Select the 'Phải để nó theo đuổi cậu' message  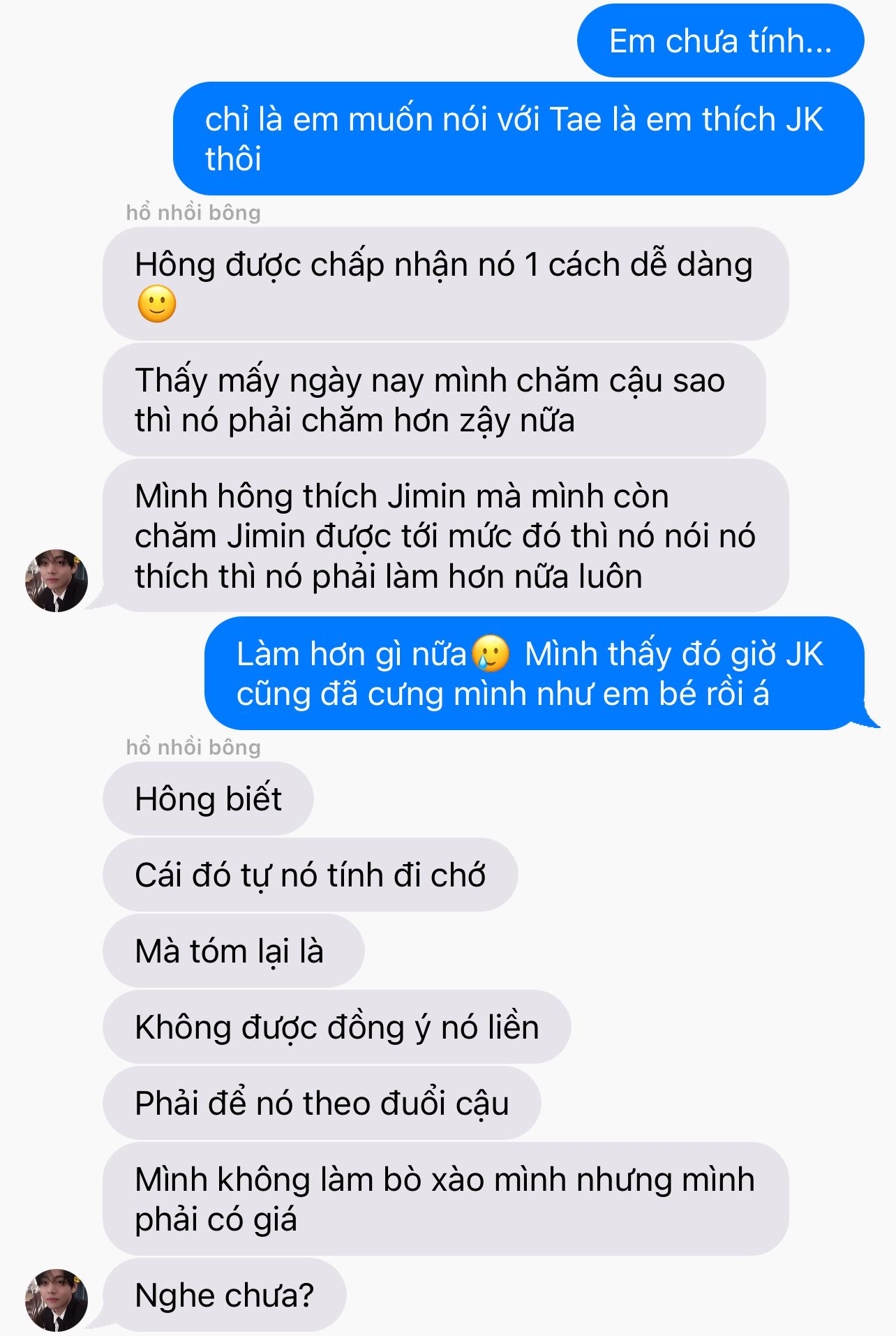pyautogui.click(x=322, y=1103)
